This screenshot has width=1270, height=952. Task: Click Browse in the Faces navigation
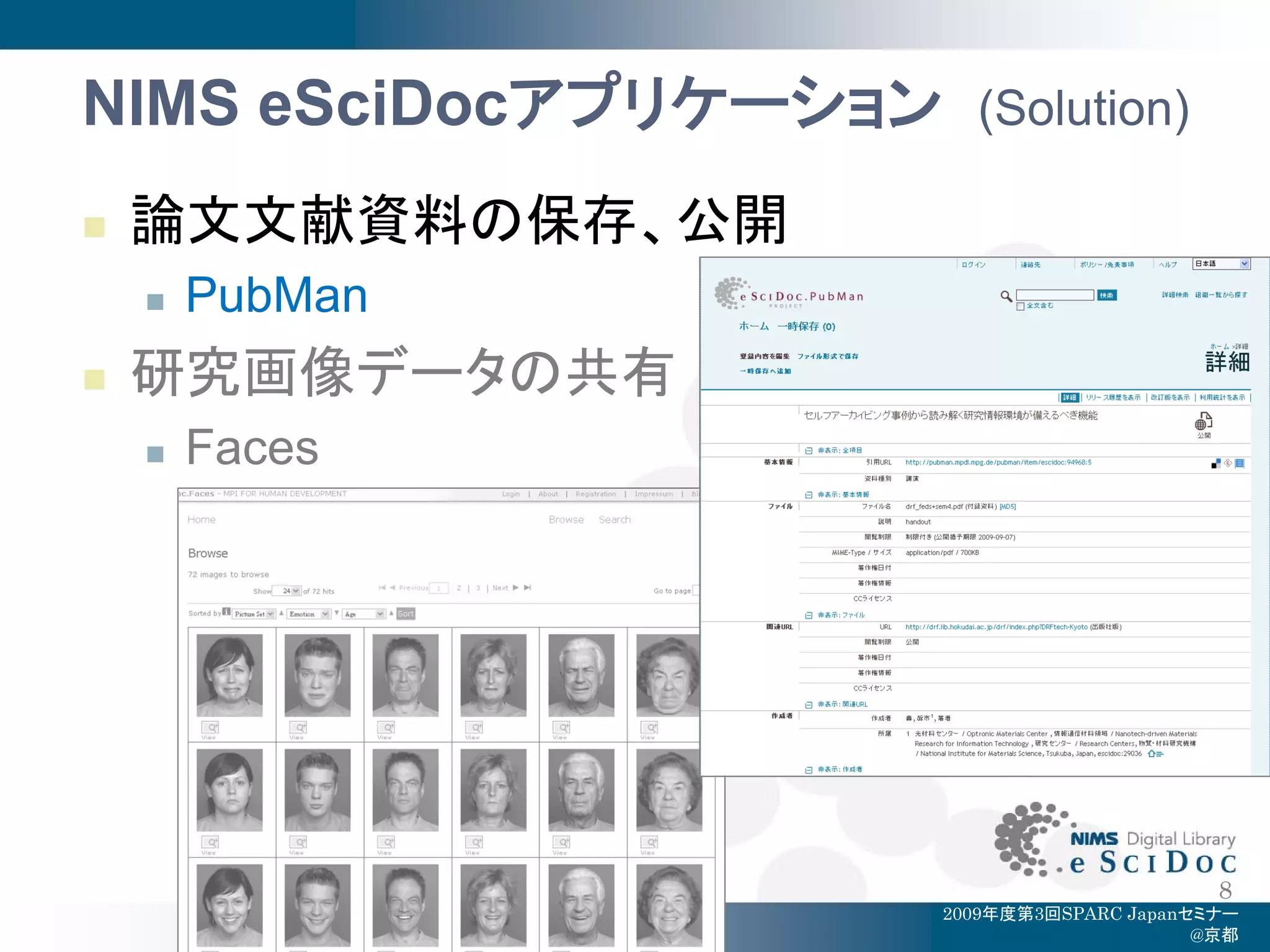(x=566, y=519)
